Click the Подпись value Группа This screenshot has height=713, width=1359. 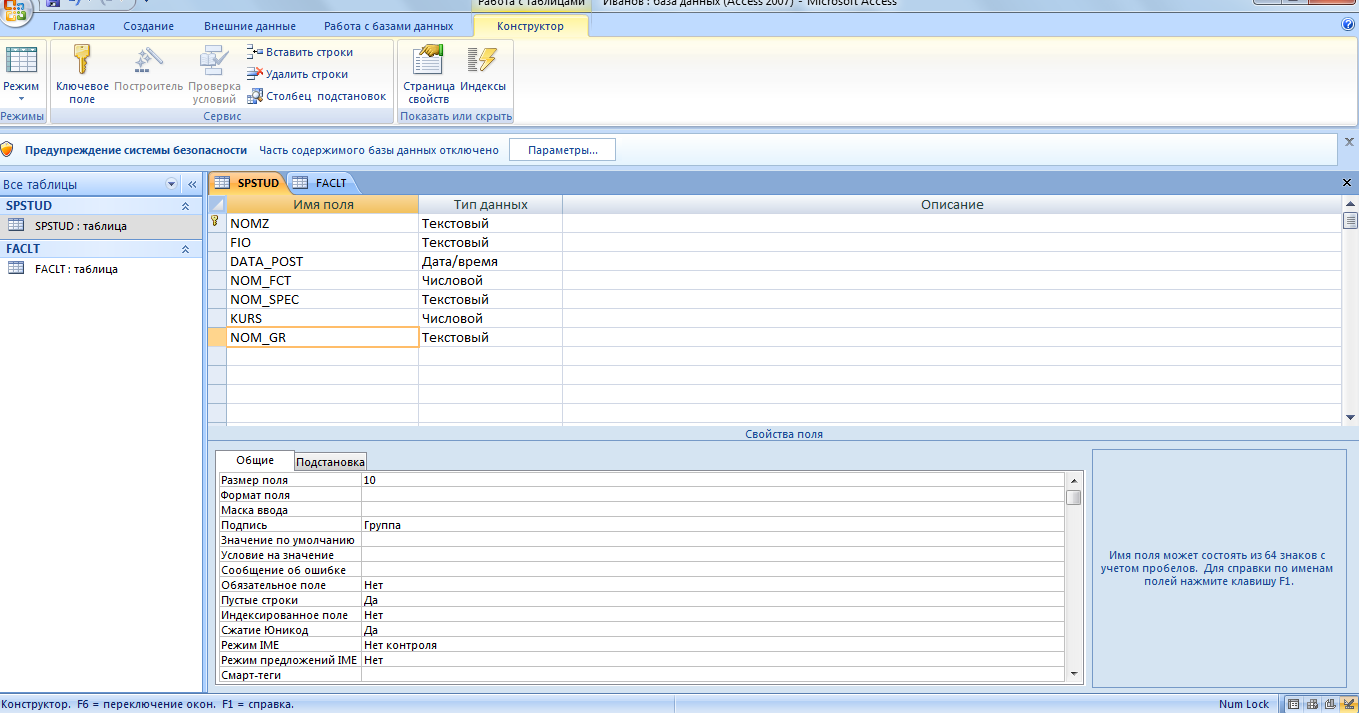click(713, 525)
